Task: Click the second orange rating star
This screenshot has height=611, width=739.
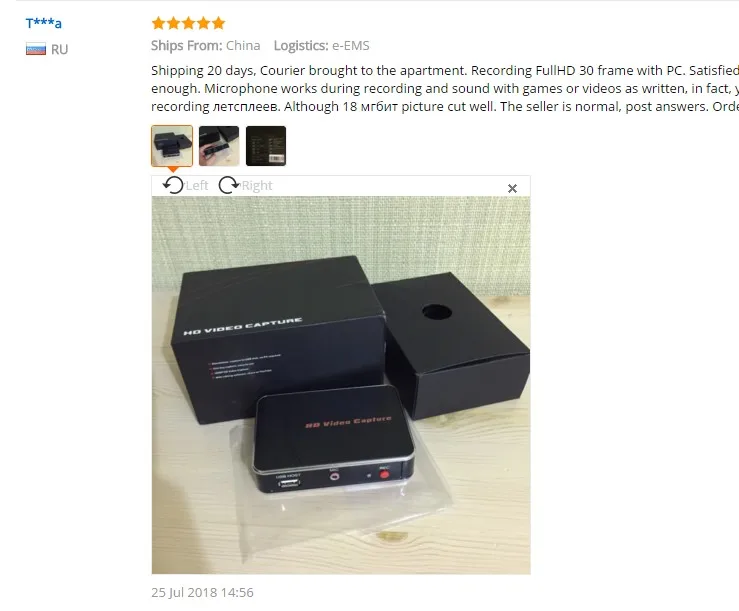Action: [x=173, y=23]
